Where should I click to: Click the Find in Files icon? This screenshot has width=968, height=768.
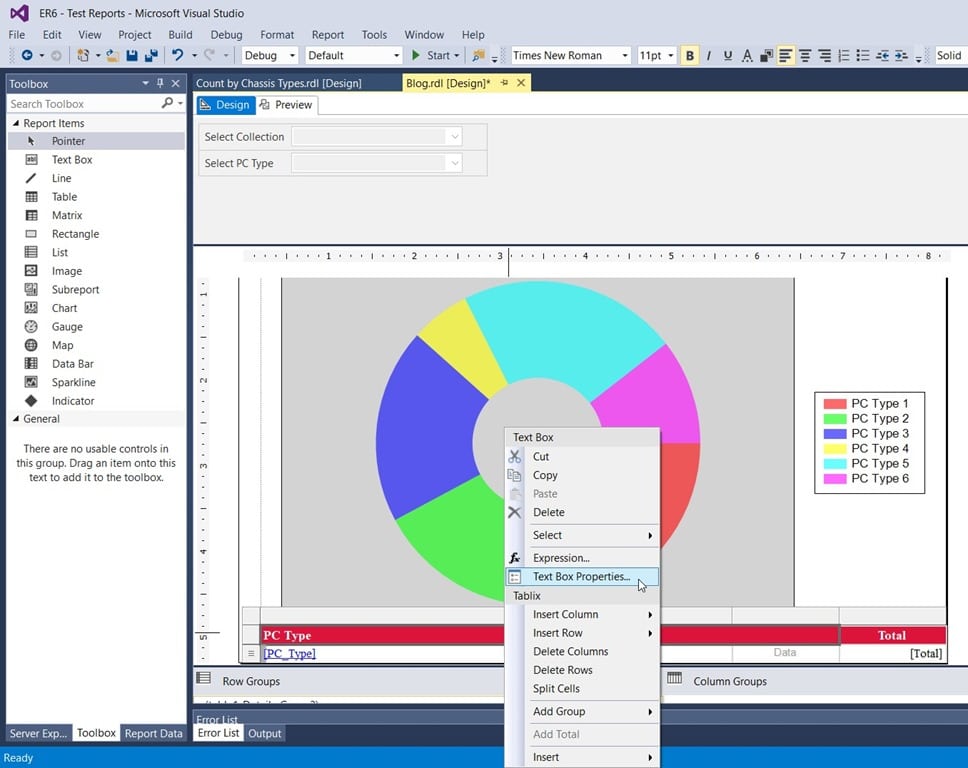coord(478,56)
